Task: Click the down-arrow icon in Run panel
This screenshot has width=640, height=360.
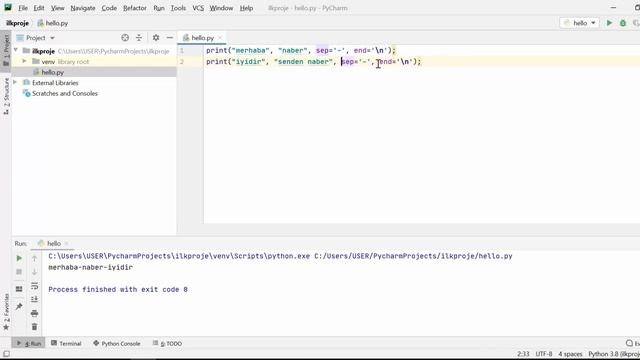Action: point(34,272)
